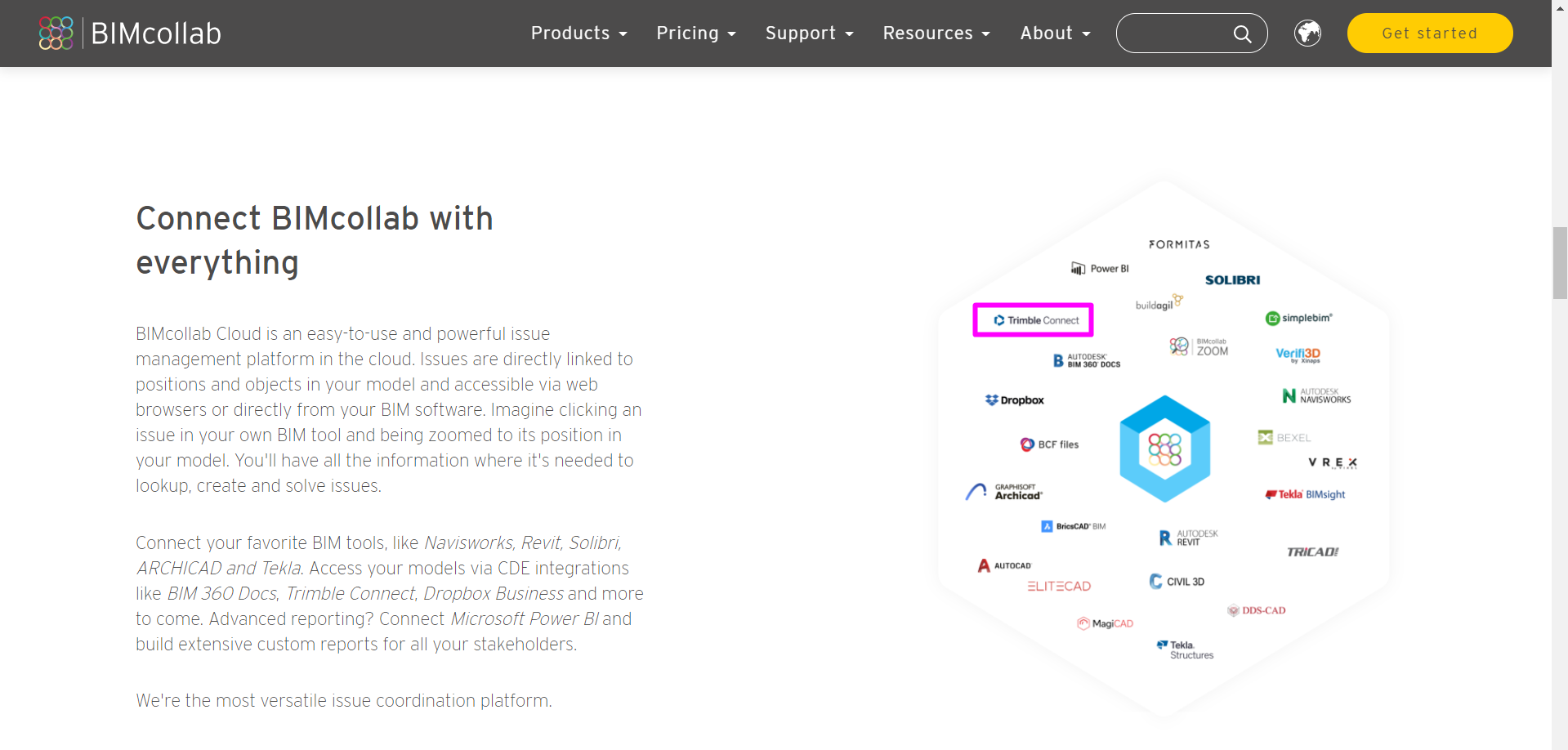Click the Solibri logo
The image size is (1568, 750).
click(1232, 280)
